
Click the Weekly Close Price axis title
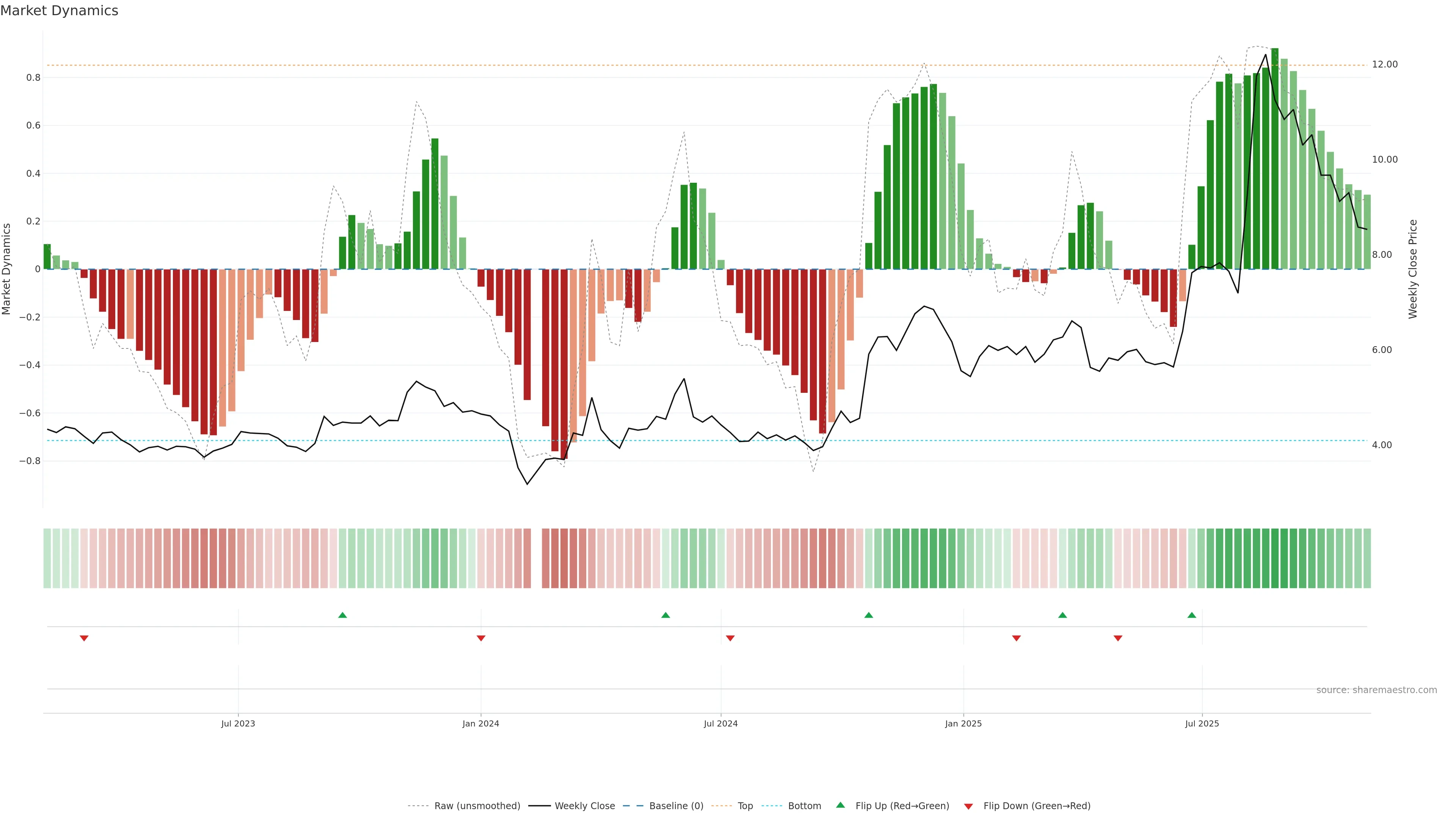(1412, 269)
